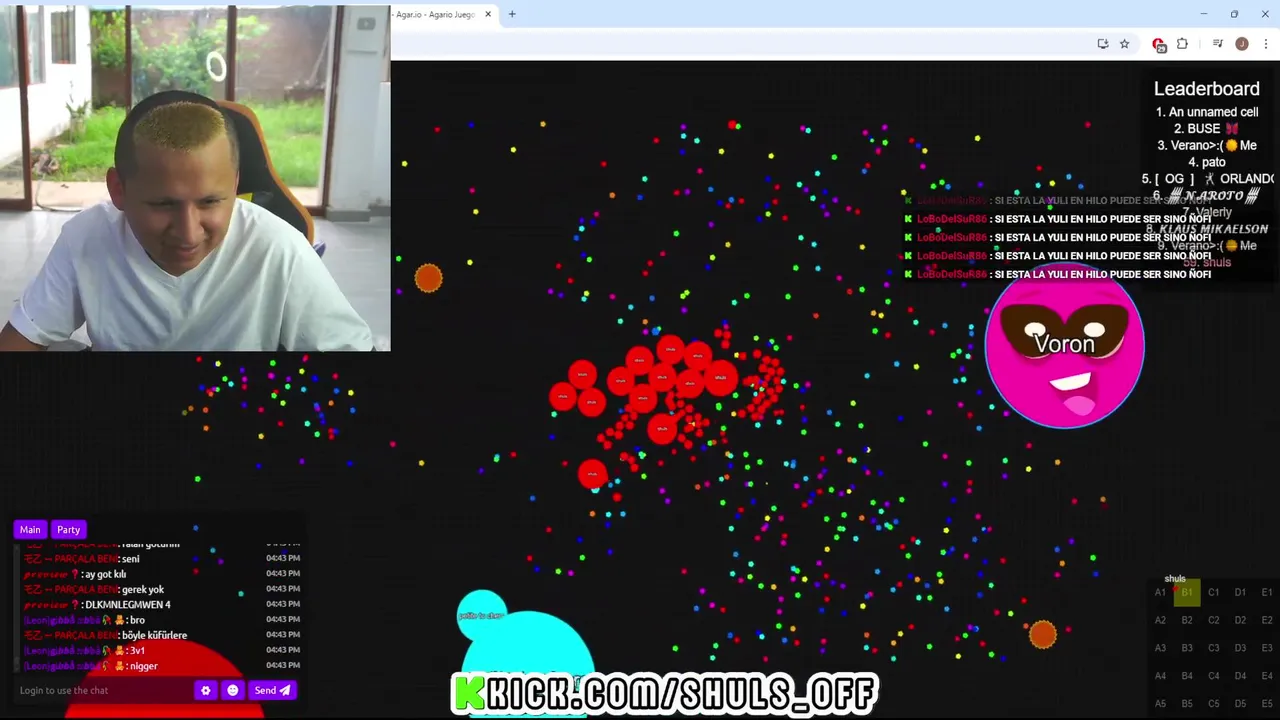Open the red extension with badge
The height and width of the screenshot is (720, 1280).
point(1159,44)
